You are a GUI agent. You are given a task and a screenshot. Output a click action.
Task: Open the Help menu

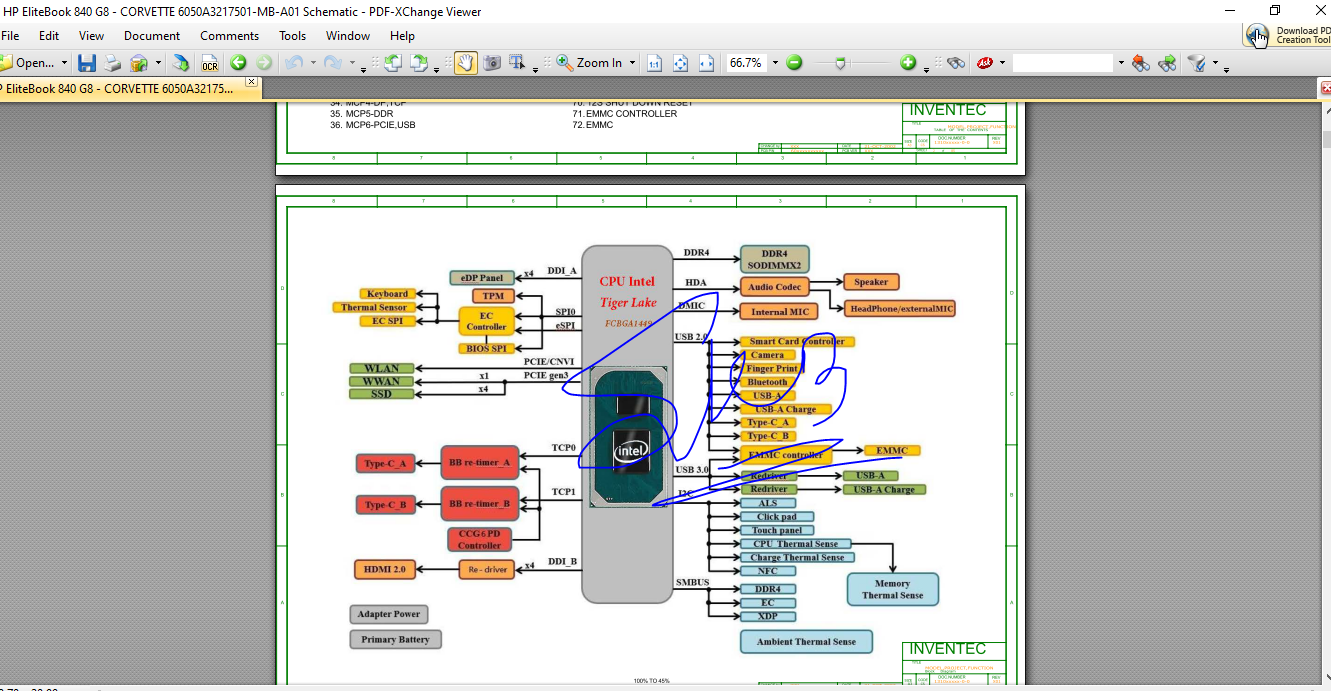coord(402,36)
